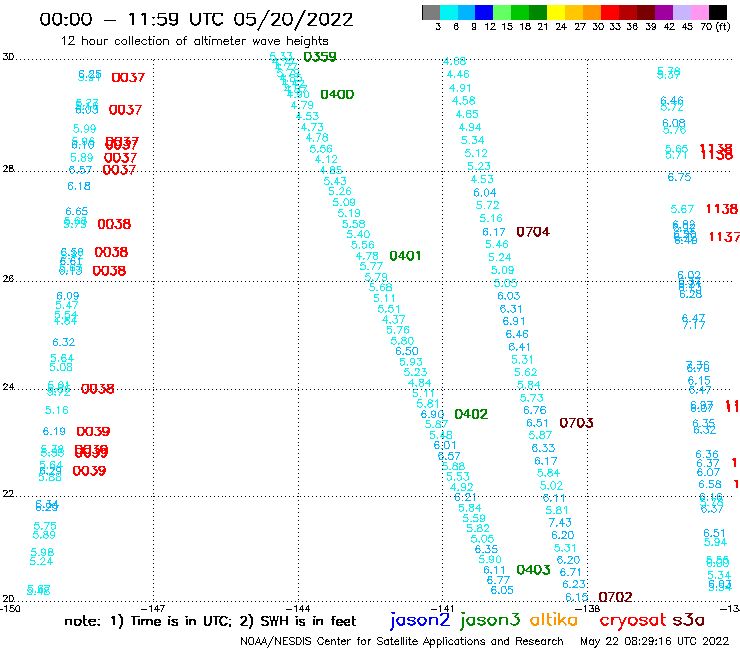Click the dark red time stamp "0702"
Image resolution: width=740 pixels, height=650 pixels.
point(615,598)
